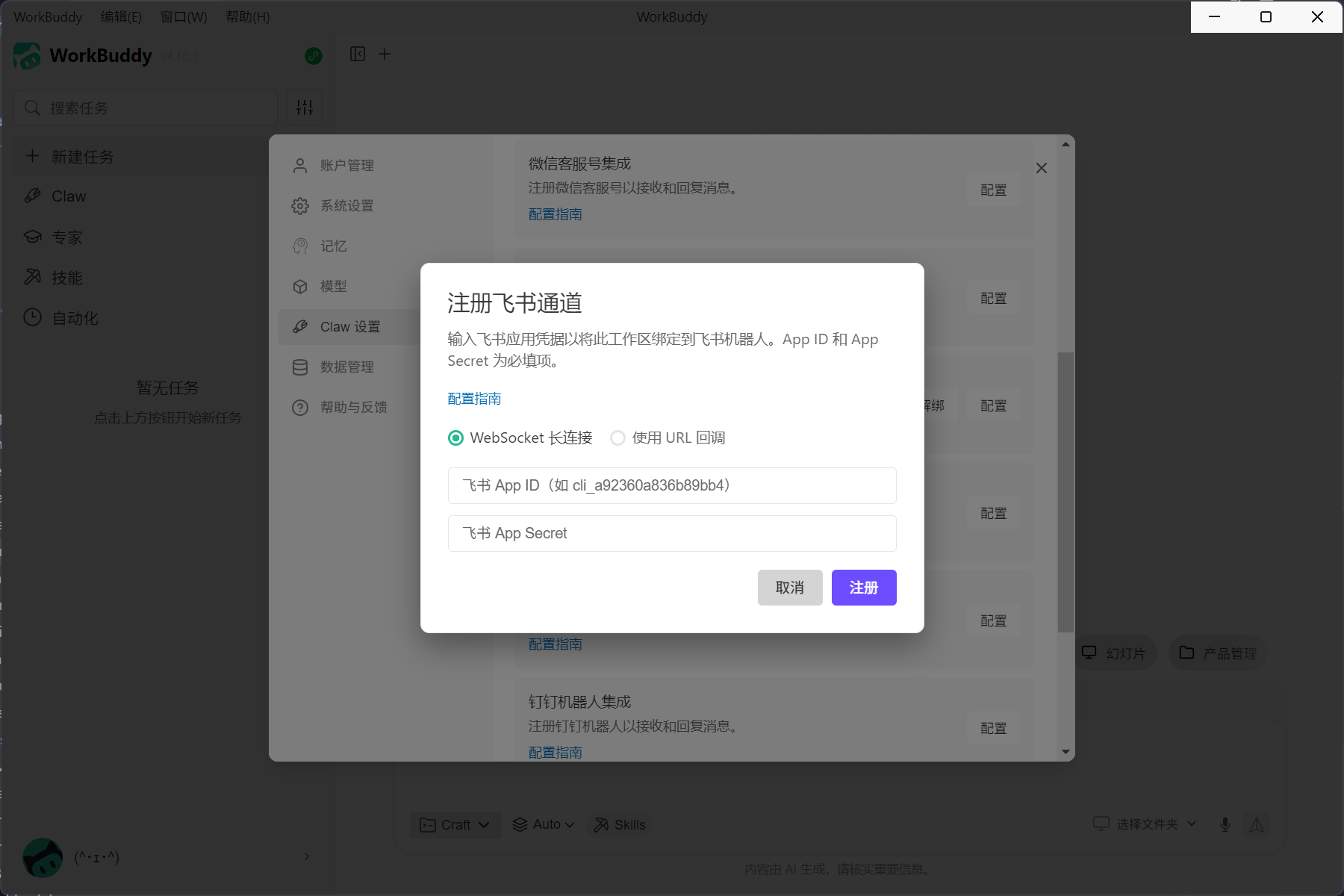
Task: Click the microphone voice input icon
Action: click(x=1225, y=824)
